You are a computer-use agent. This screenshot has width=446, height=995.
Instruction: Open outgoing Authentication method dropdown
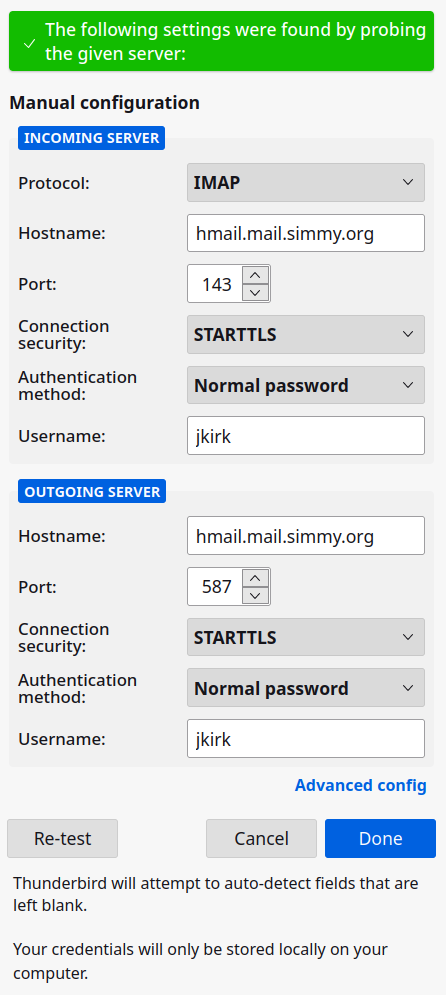(306, 688)
